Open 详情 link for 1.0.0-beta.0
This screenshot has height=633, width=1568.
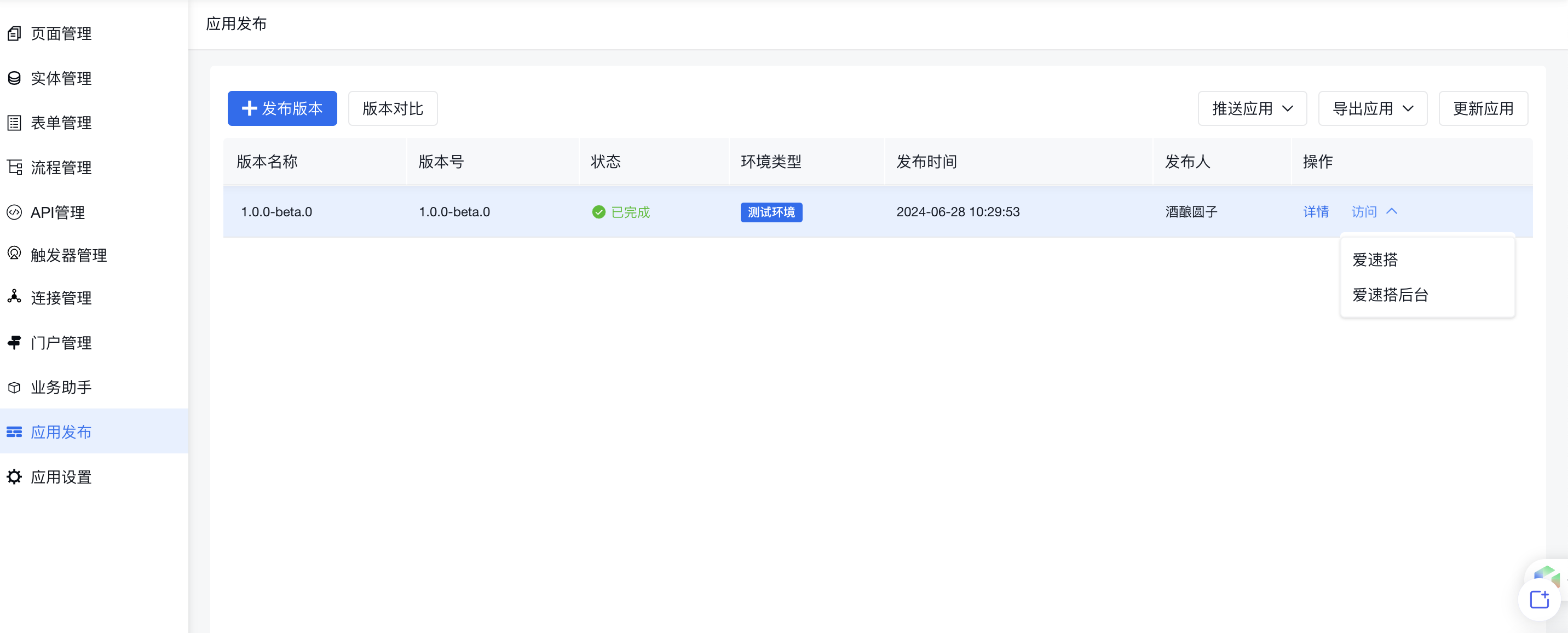tap(1316, 212)
